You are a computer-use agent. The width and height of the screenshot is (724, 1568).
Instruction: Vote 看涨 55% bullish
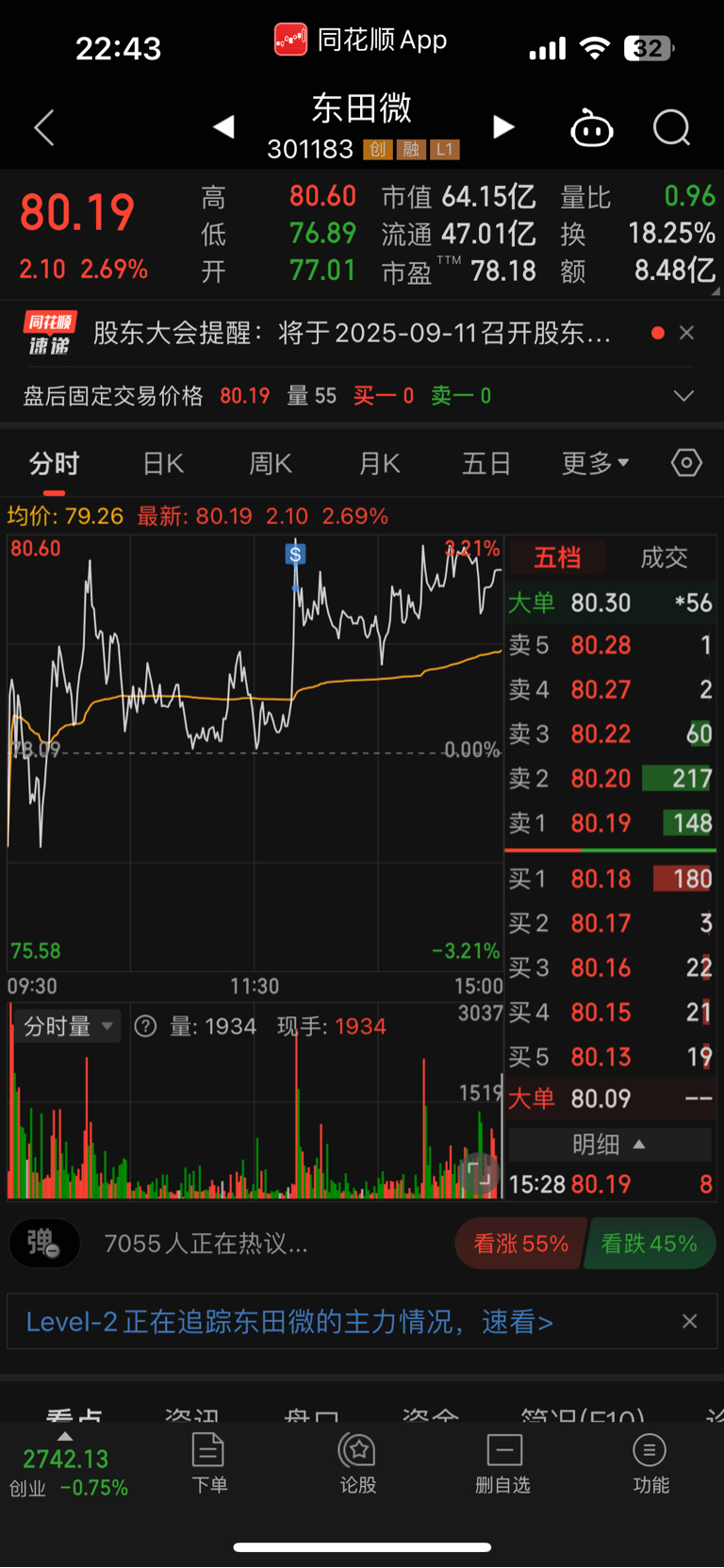[x=520, y=1244]
